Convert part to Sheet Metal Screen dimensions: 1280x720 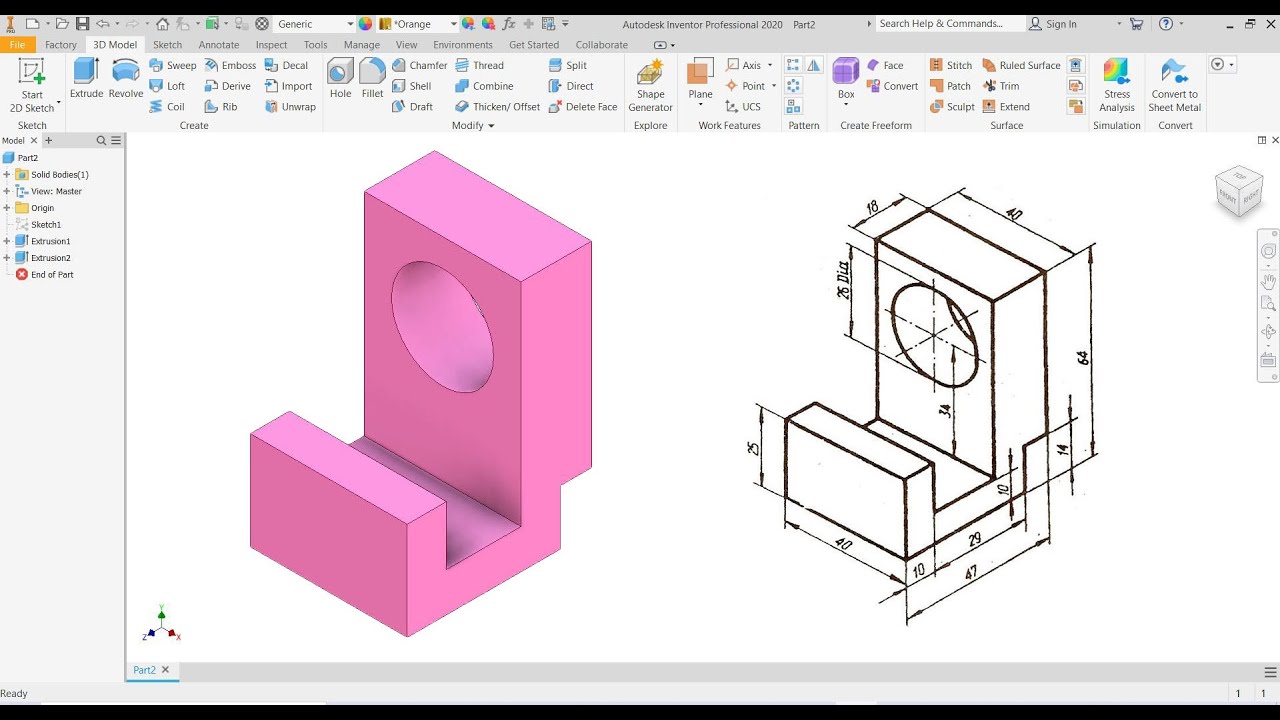coord(1174,86)
